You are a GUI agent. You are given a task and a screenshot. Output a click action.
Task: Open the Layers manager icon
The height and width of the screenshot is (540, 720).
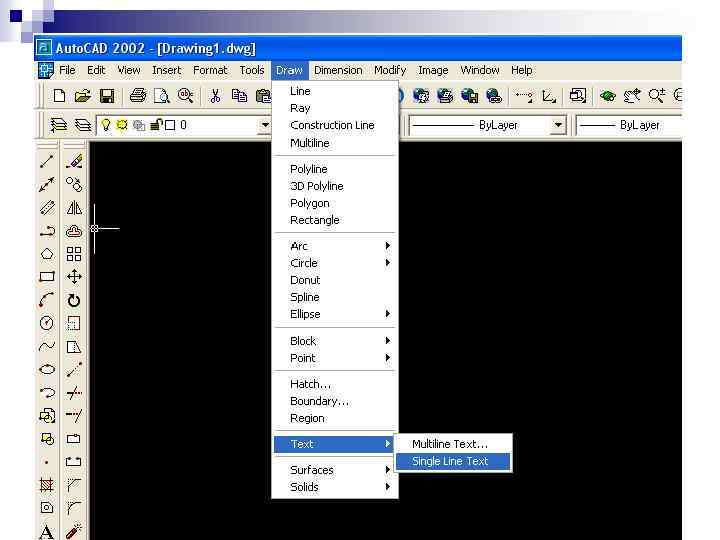[58, 125]
